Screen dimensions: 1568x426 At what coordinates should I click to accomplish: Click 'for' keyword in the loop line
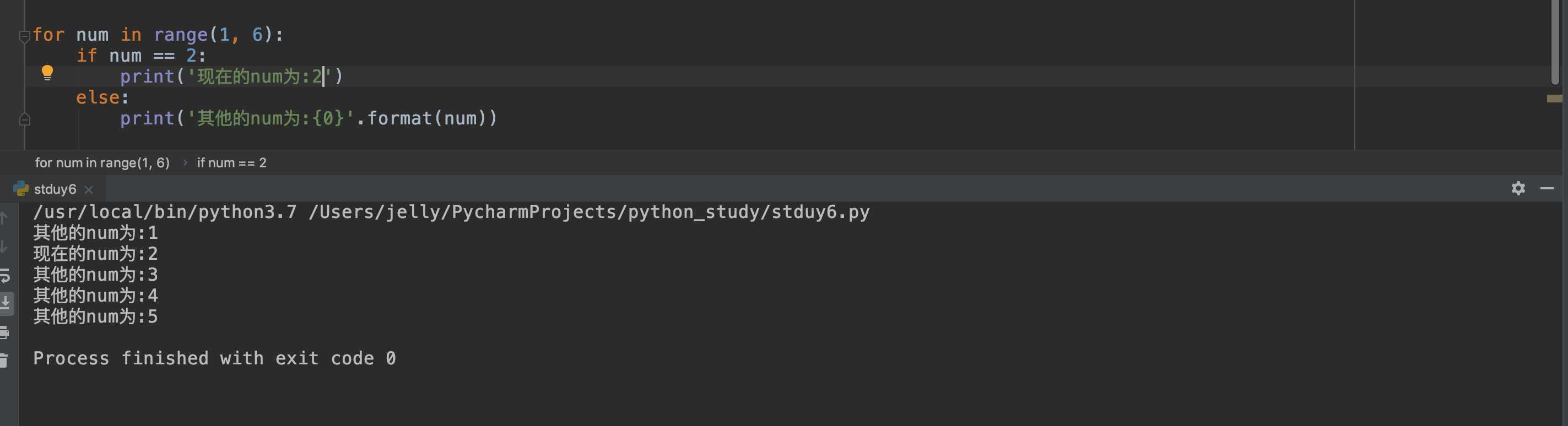pyautogui.click(x=48, y=35)
